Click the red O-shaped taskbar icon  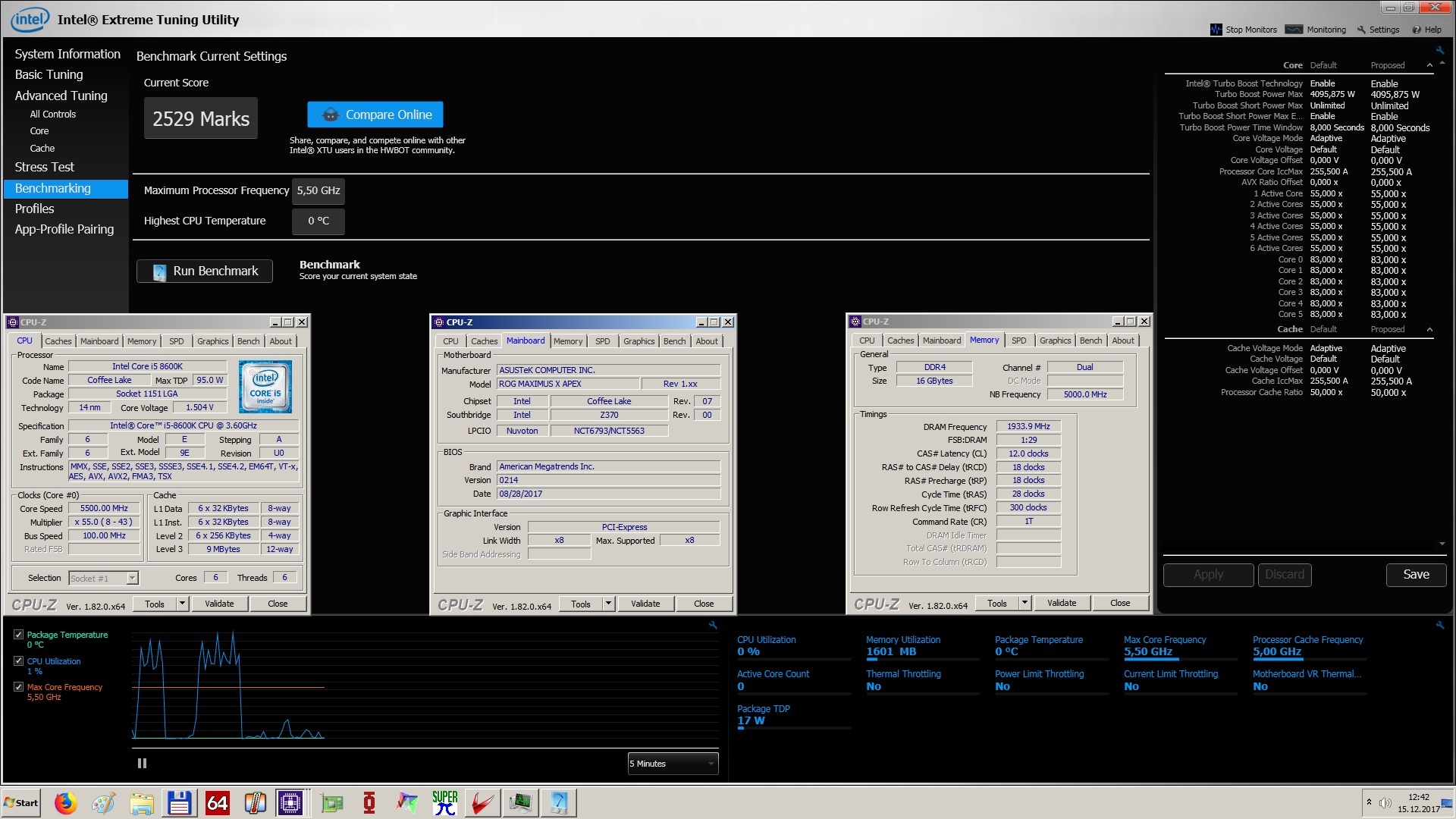369,802
